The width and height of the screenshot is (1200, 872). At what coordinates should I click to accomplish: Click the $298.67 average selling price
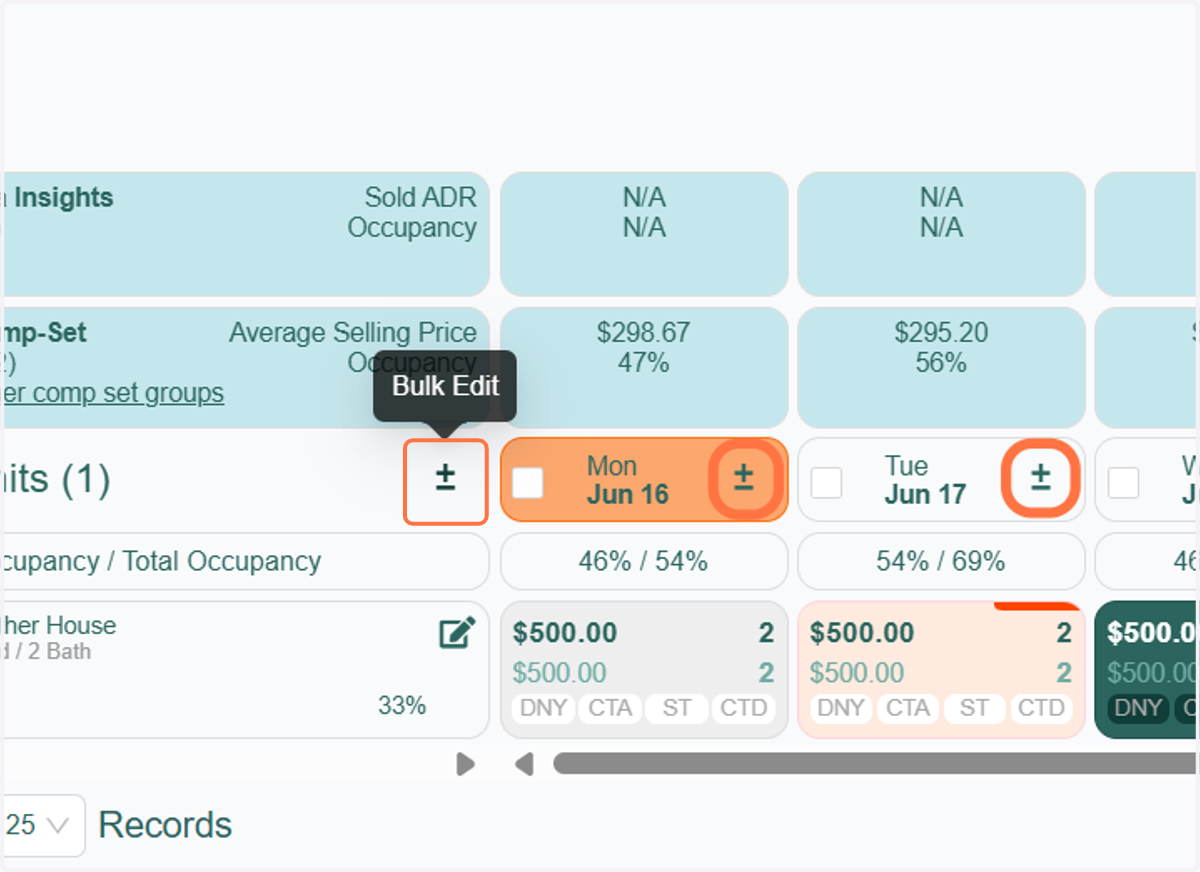(x=644, y=332)
